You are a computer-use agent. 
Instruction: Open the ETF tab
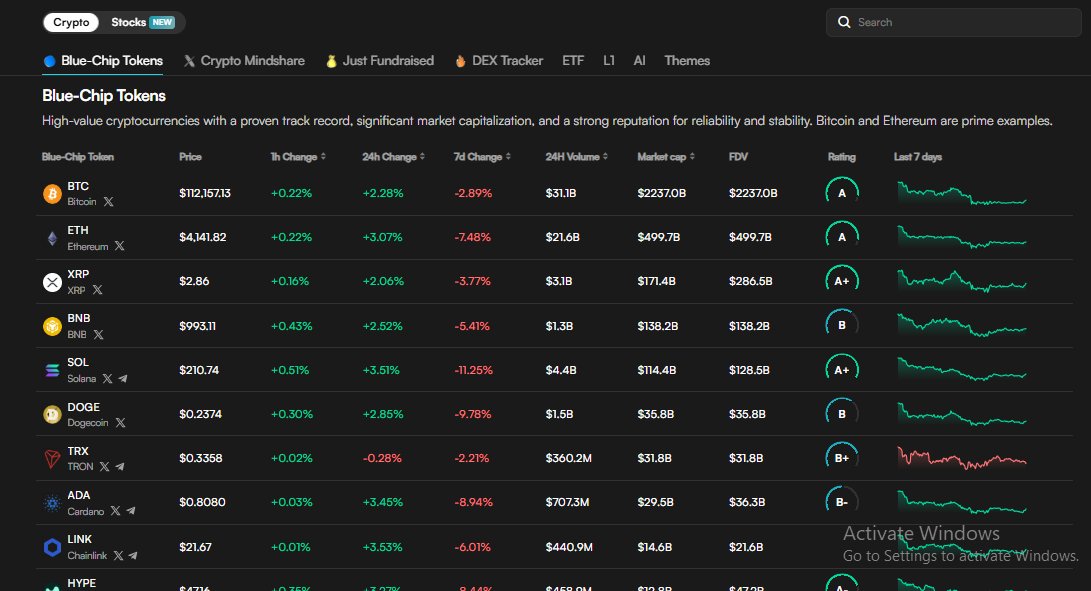[x=573, y=61]
